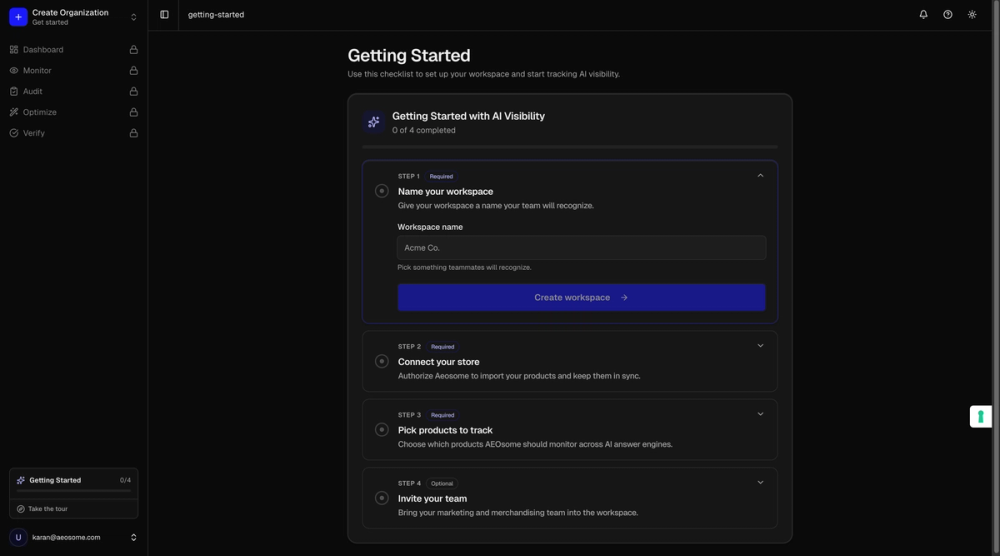Image resolution: width=1000 pixels, height=556 pixels.
Task: Click the Connect your store heading
Action: pos(439,362)
